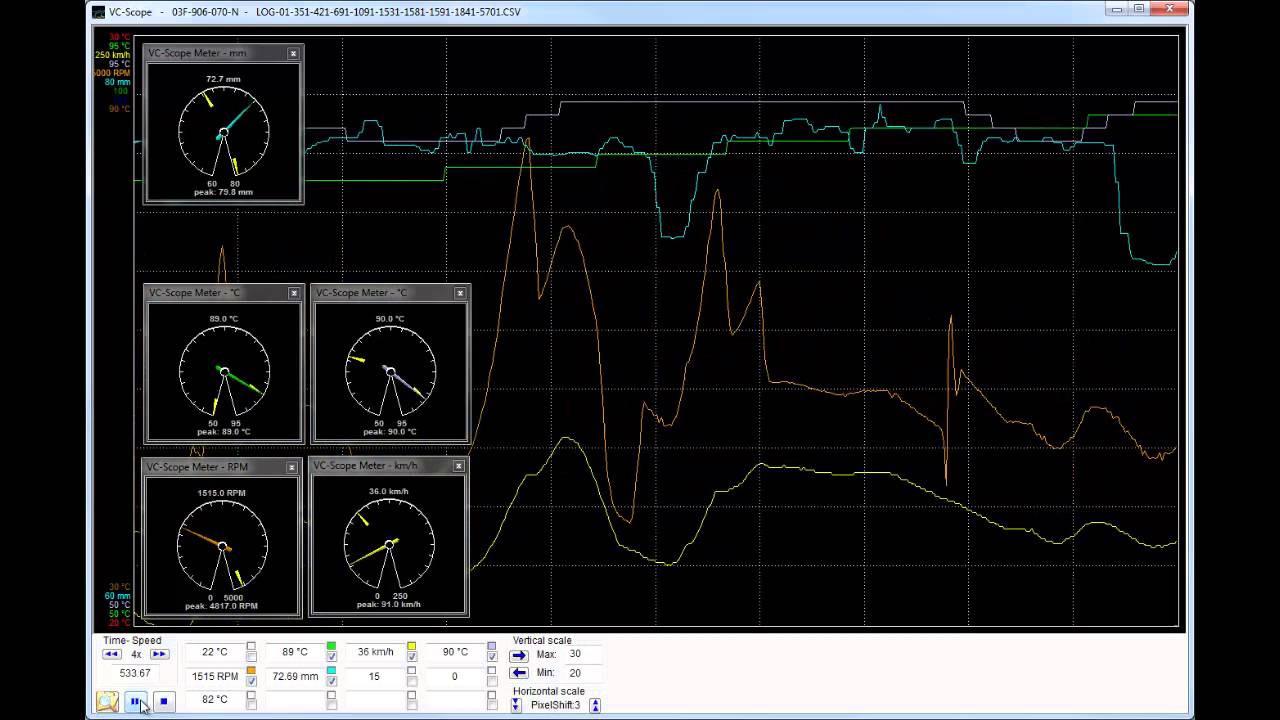Decrease playback time-speed with rewind arrows
This screenshot has width=1280, height=720.
(112, 654)
